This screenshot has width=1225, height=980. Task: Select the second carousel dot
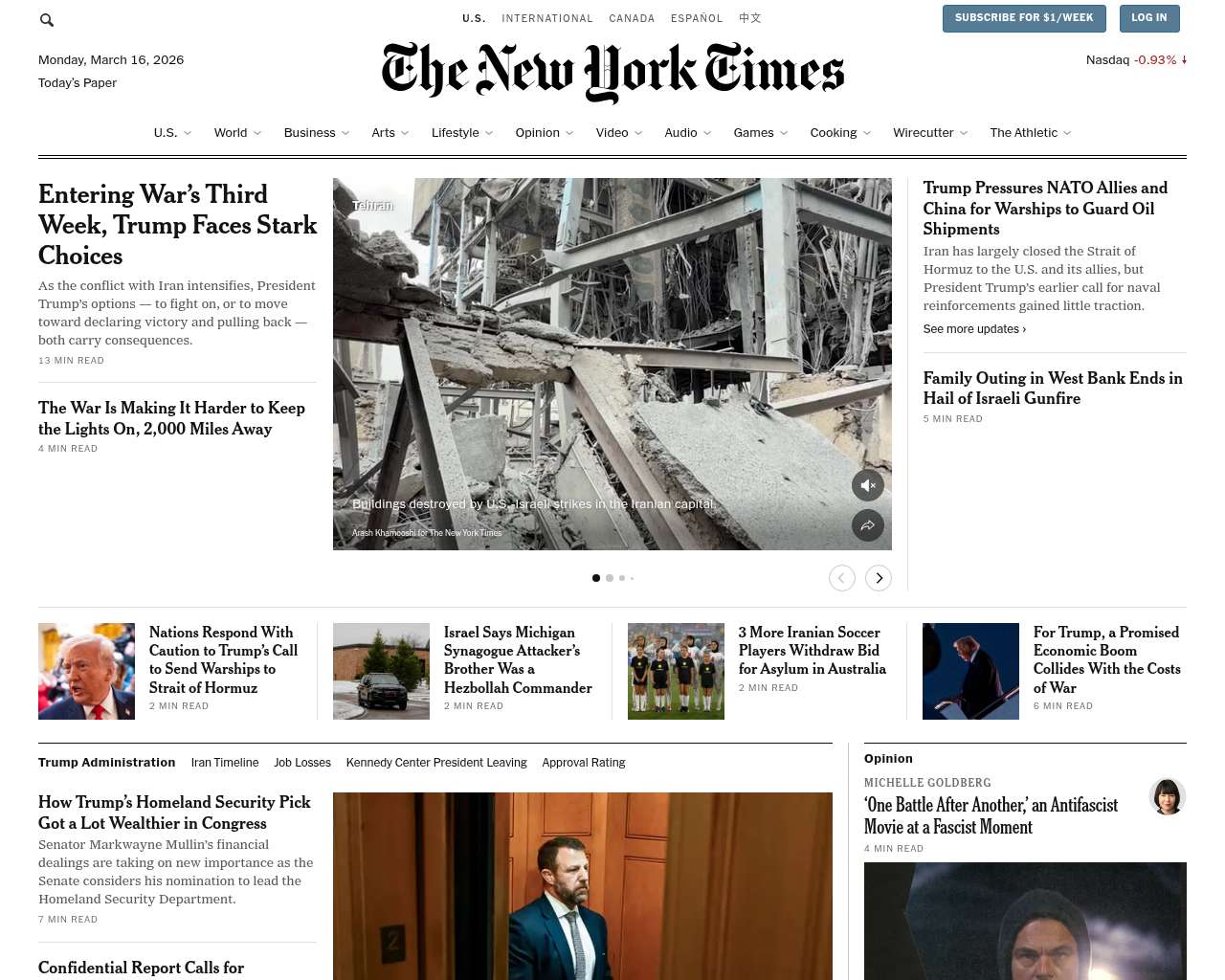[x=610, y=578]
